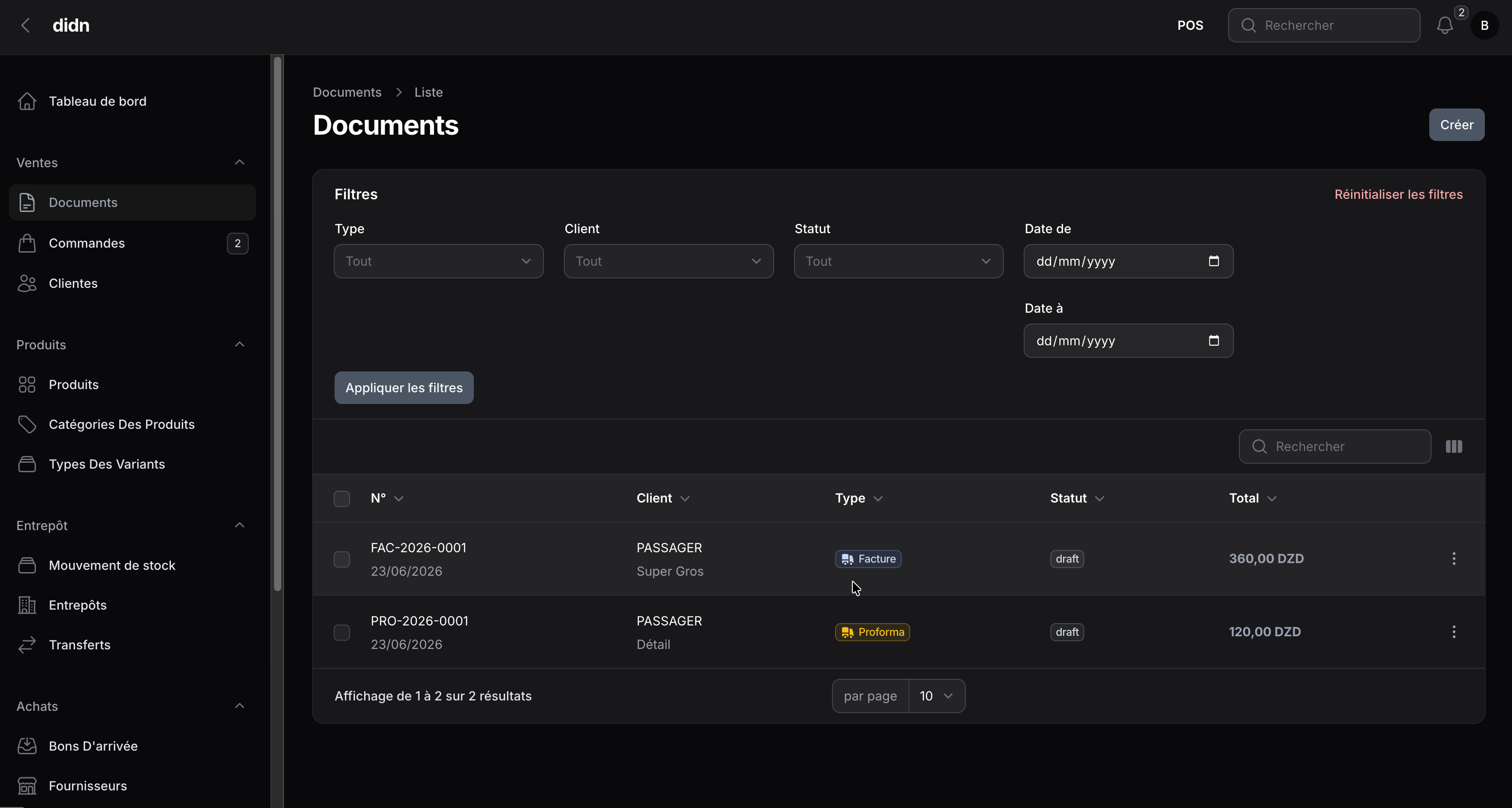Select all rows with header checkbox
The image size is (1512, 808).
(x=342, y=498)
